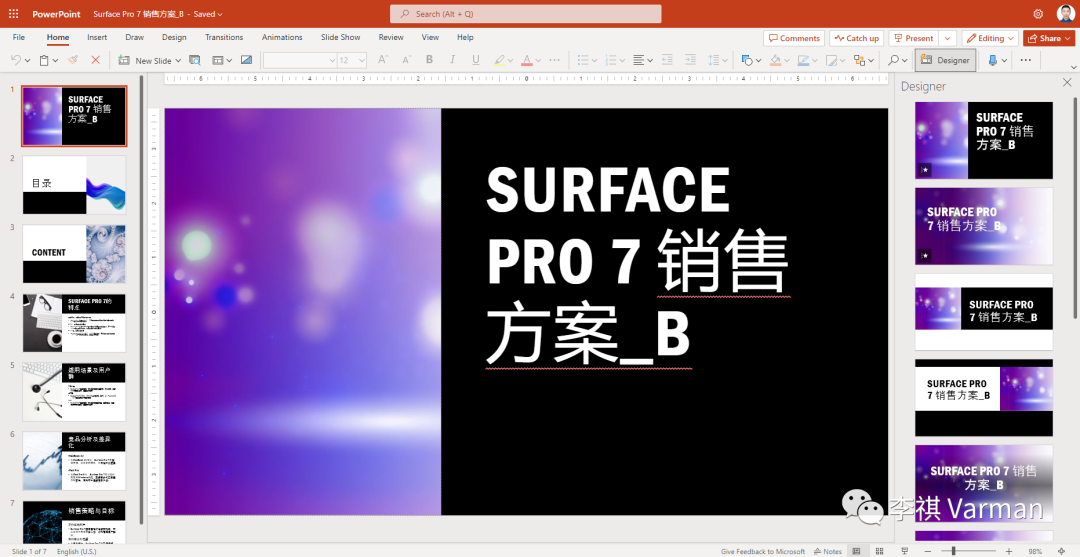Open the Shapes icon in the ribbon

point(747,61)
